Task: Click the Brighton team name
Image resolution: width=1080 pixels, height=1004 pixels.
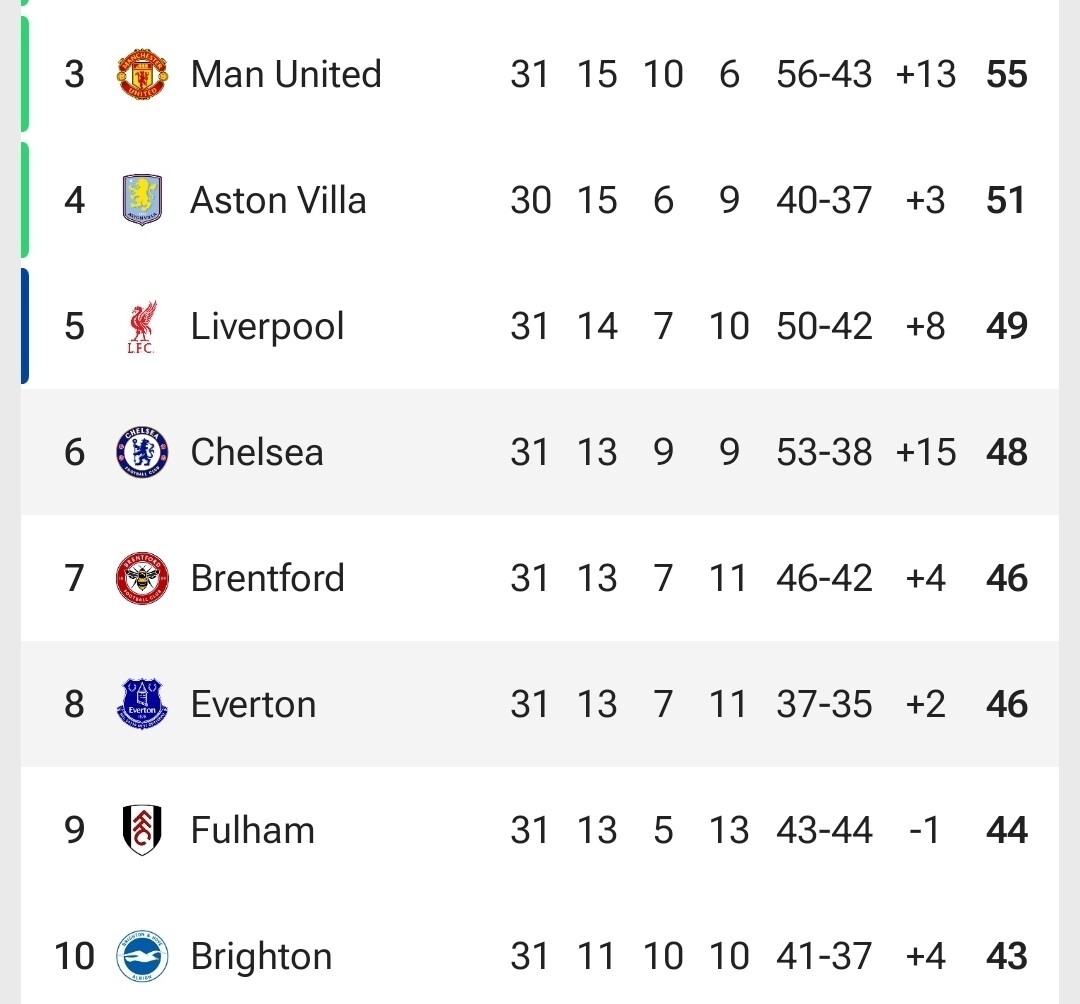Action: [x=261, y=956]
